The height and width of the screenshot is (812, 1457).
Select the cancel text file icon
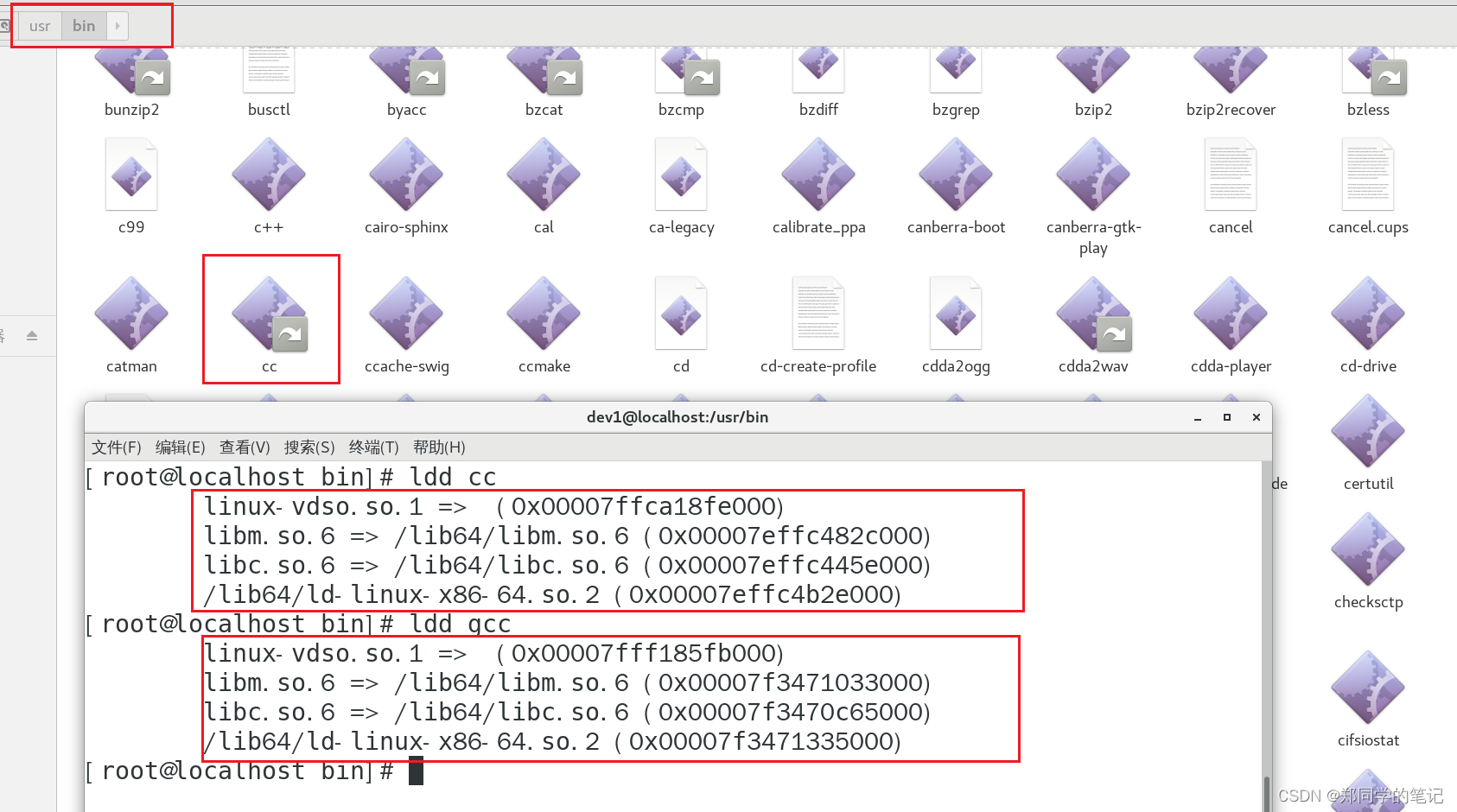point(1231,174)
